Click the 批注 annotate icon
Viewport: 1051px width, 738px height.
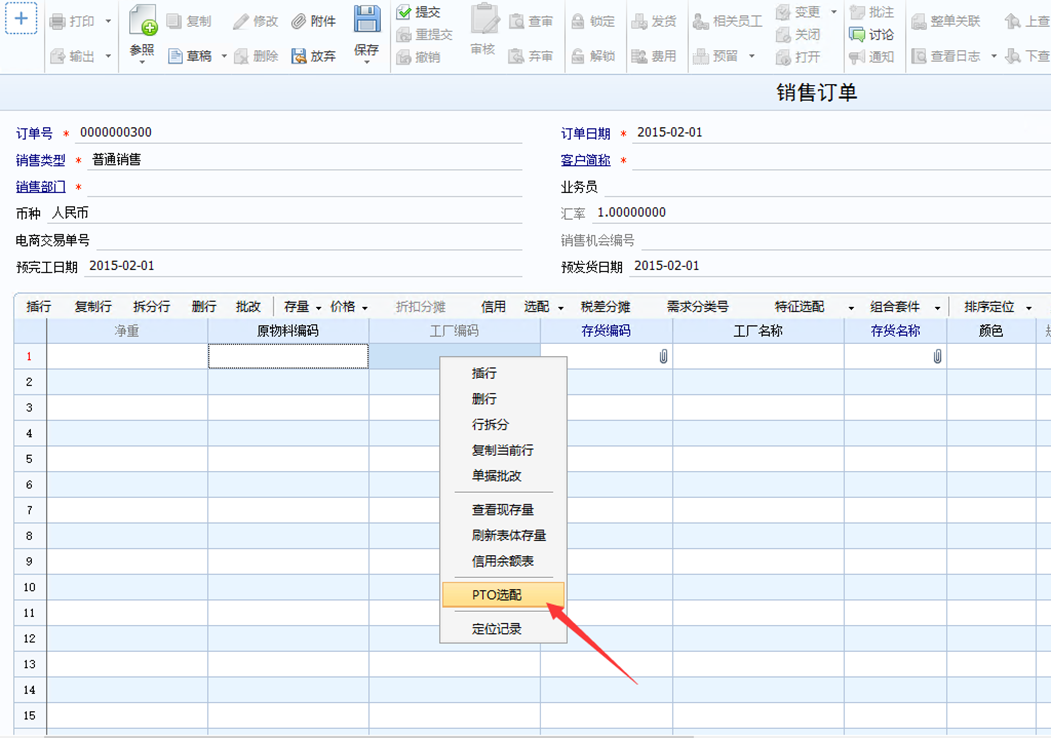click(857, 12)
